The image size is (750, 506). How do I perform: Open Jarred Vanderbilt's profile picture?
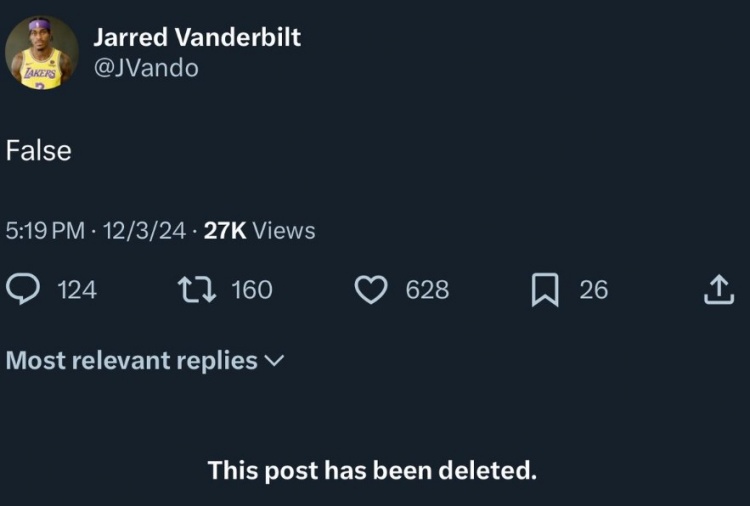(42, 53)
